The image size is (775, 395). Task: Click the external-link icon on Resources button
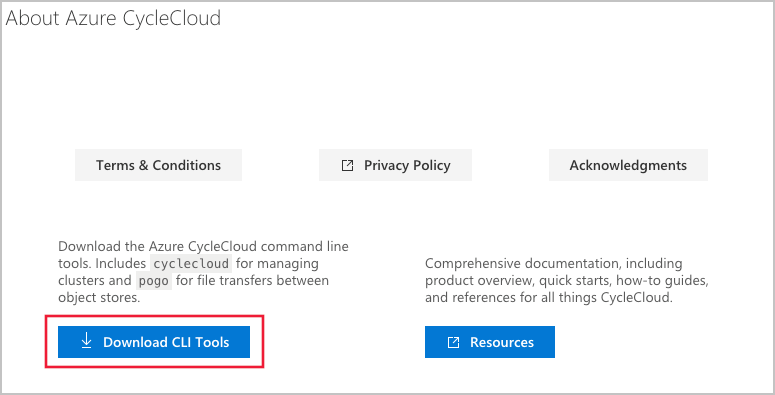tap(453, 342)
